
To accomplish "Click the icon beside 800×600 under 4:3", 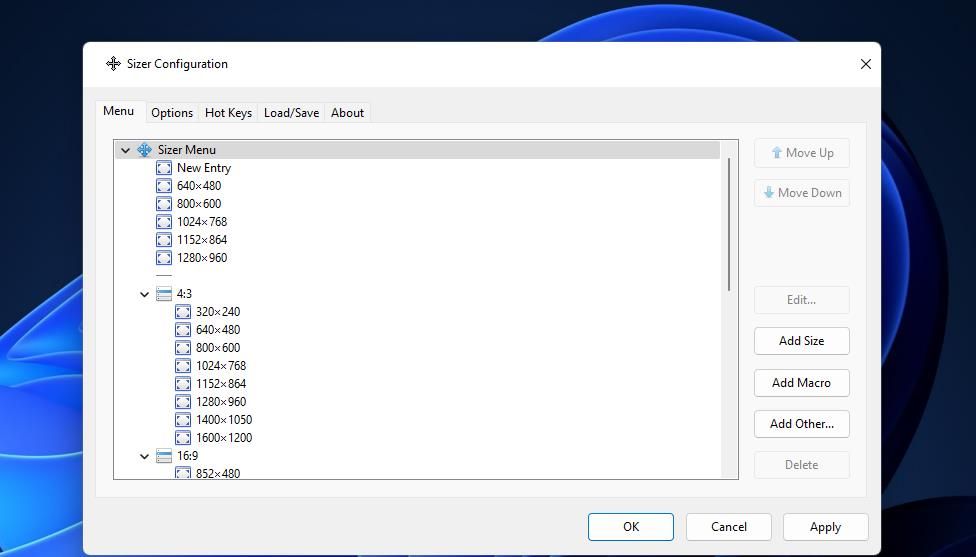I will [183, 348].
